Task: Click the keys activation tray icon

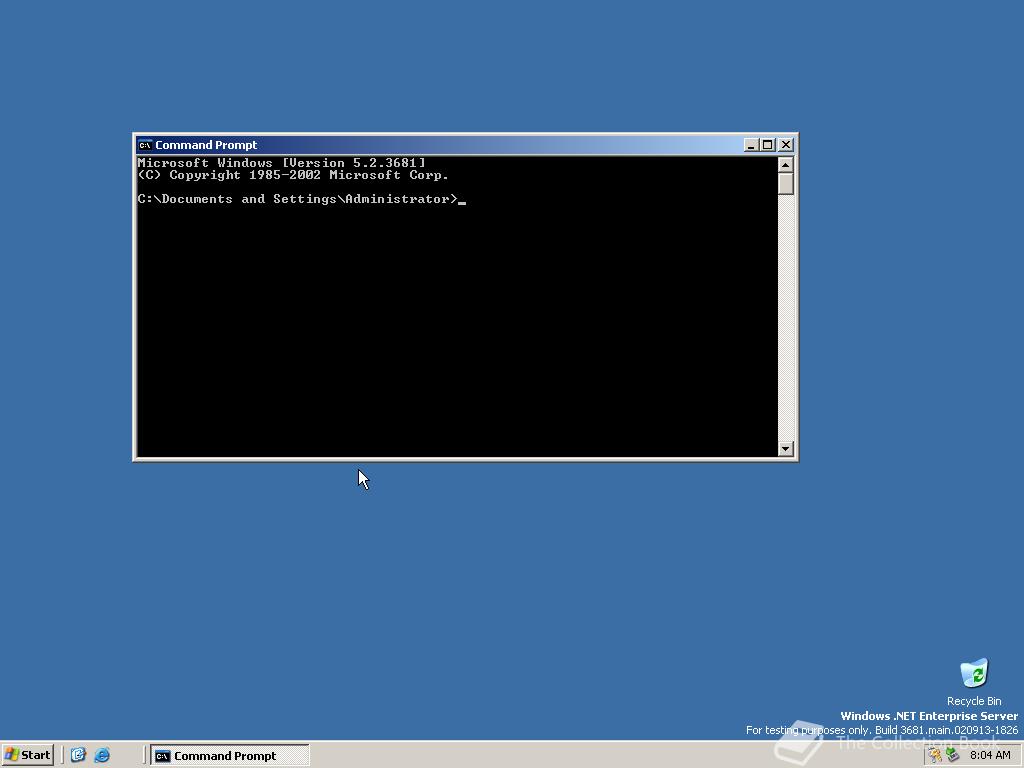Action: click(935, 755)
